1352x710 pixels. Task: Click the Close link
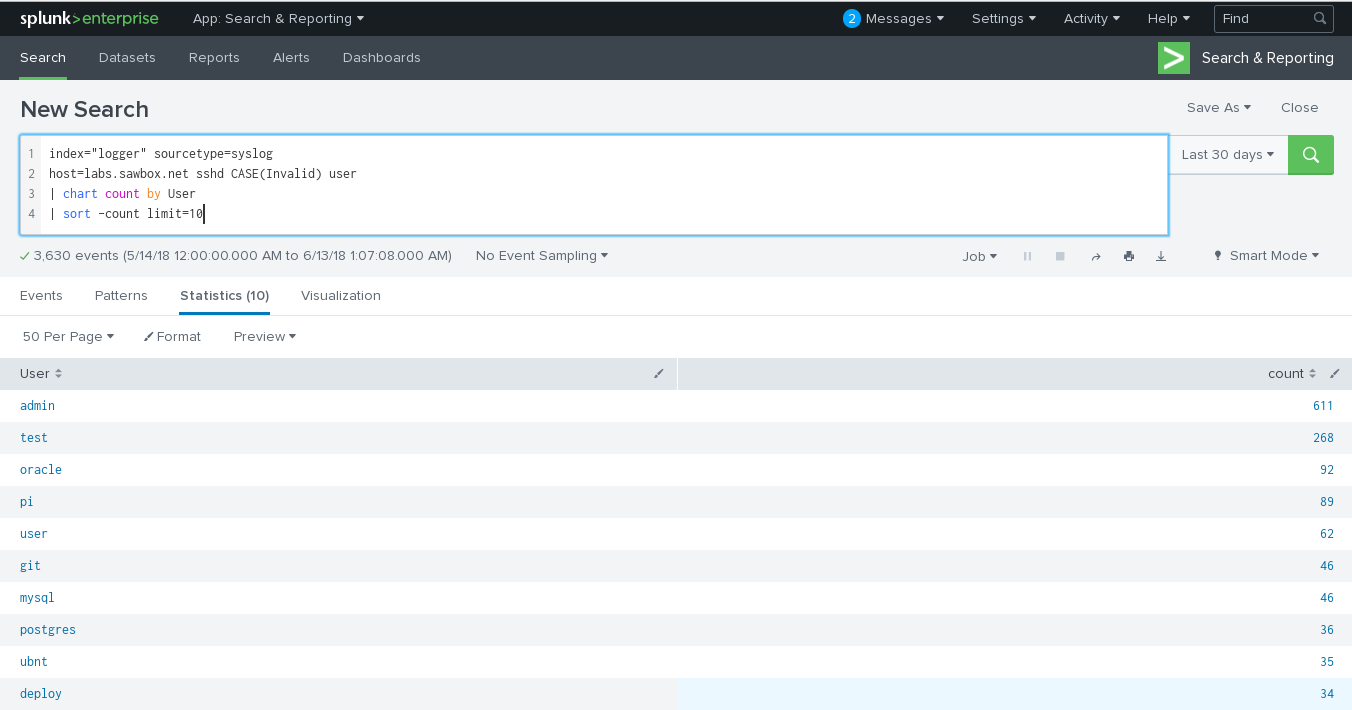coord(1299,108)
